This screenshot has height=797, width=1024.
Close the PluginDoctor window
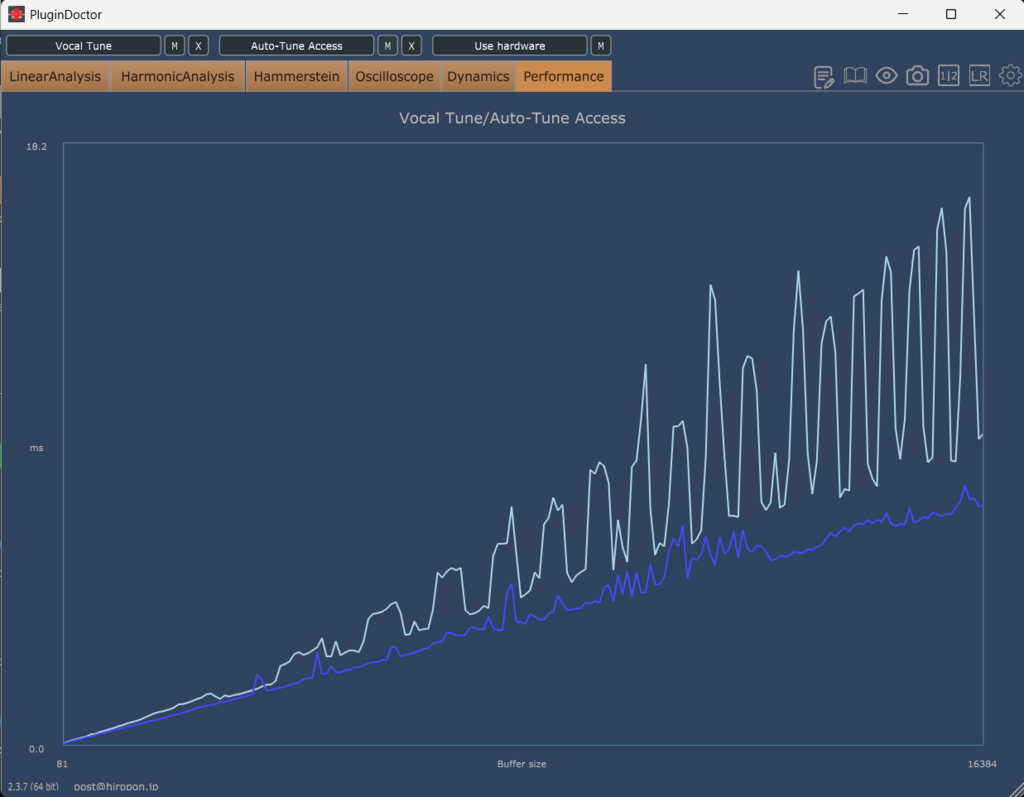coord(1000,14)
